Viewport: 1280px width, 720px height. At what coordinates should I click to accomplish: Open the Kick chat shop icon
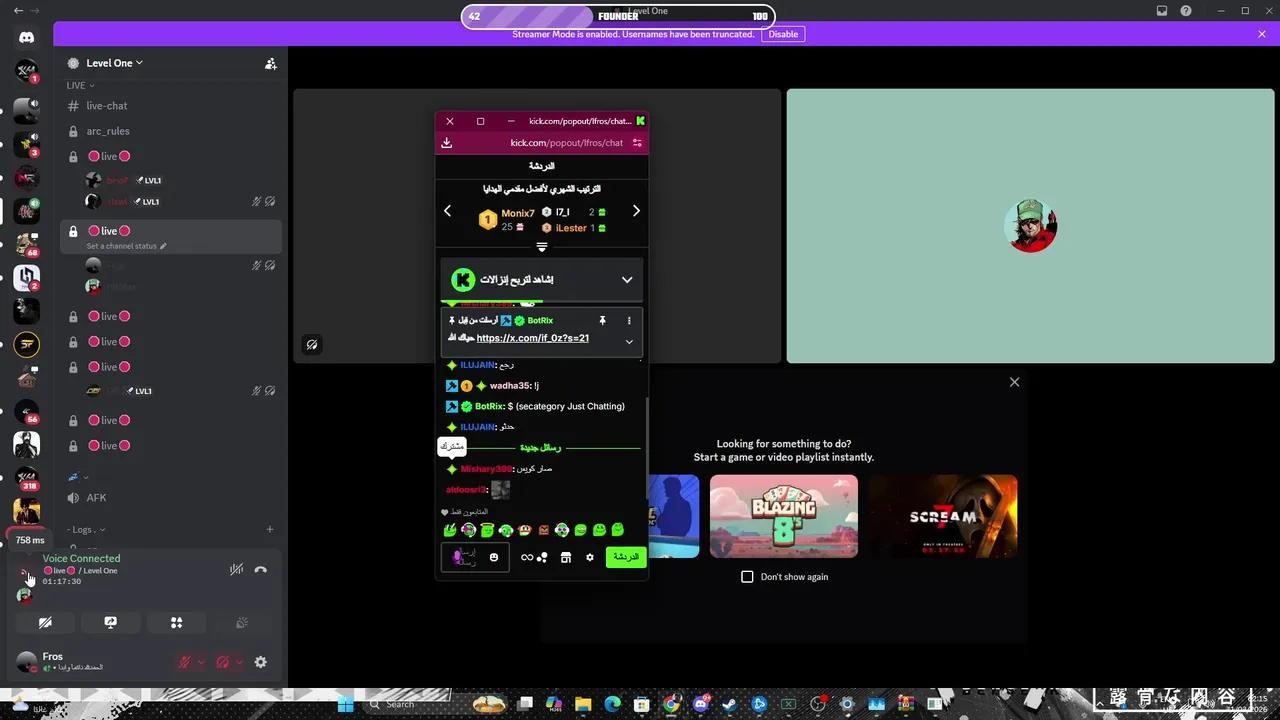click(x=566, y=557)
